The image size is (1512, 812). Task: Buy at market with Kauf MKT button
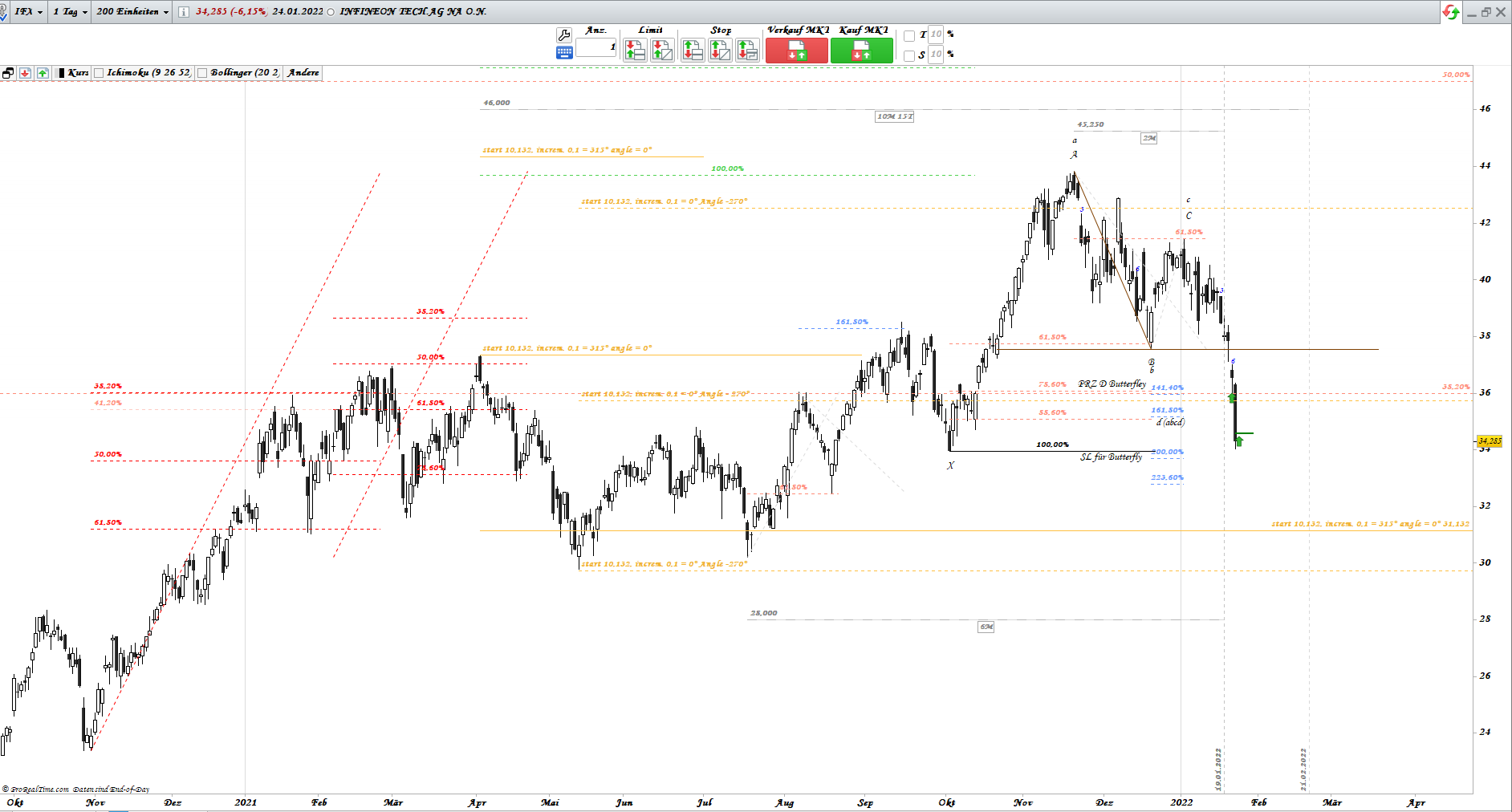[x=861, y=51]
